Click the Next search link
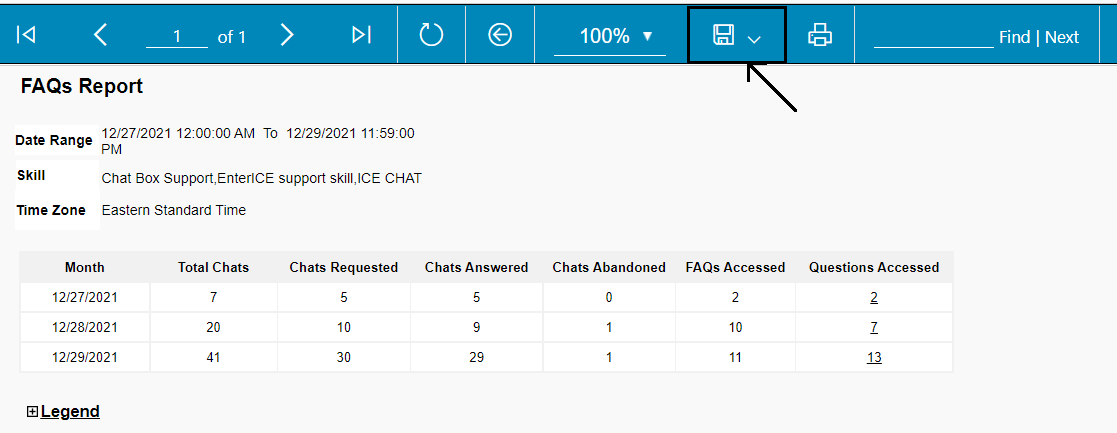The height and width of the screenshot is (433, 1117). click(1062, 37)
